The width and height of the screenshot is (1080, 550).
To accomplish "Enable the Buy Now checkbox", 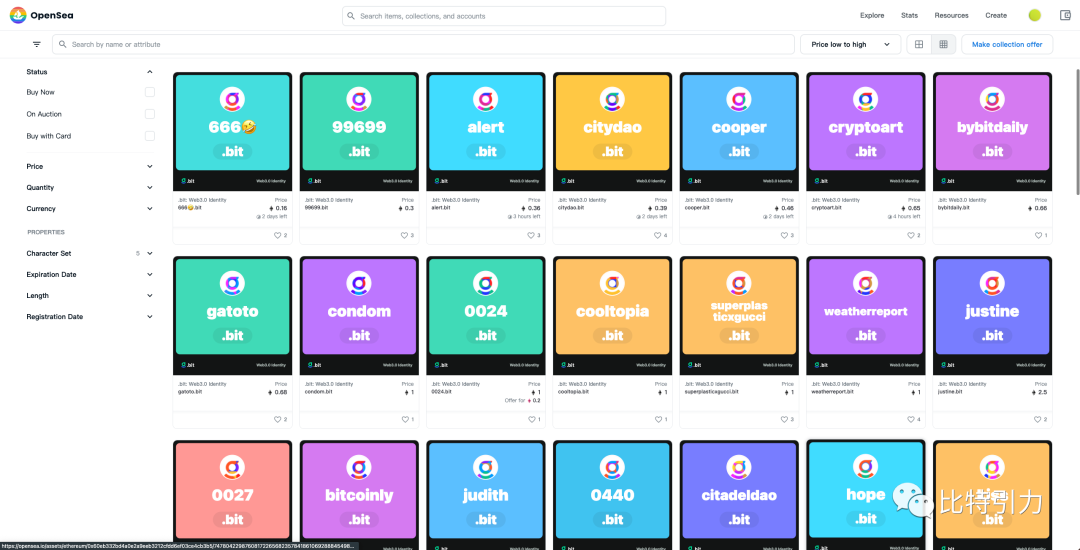I will tap(149, 92).
